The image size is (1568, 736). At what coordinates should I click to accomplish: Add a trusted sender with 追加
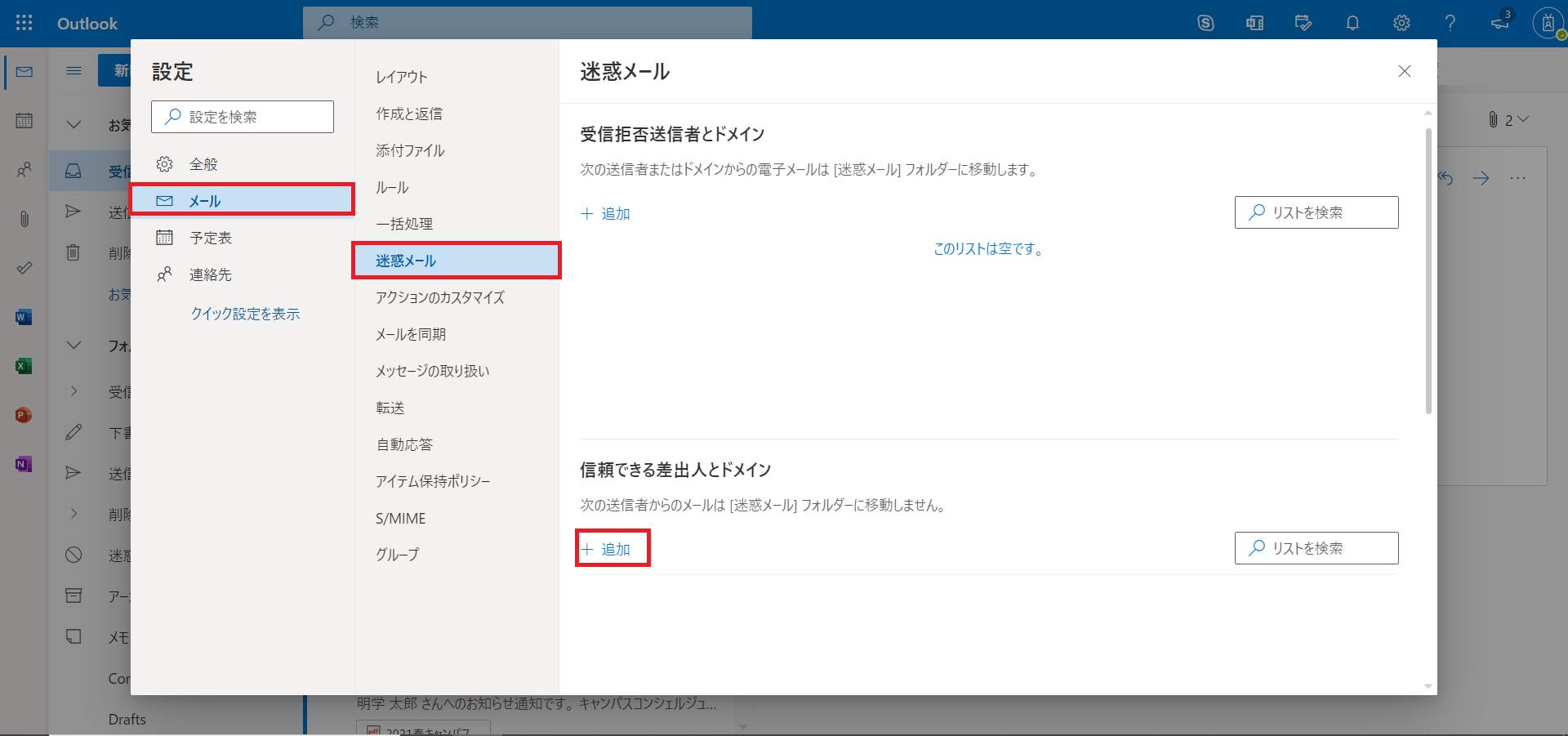point(606,549)
